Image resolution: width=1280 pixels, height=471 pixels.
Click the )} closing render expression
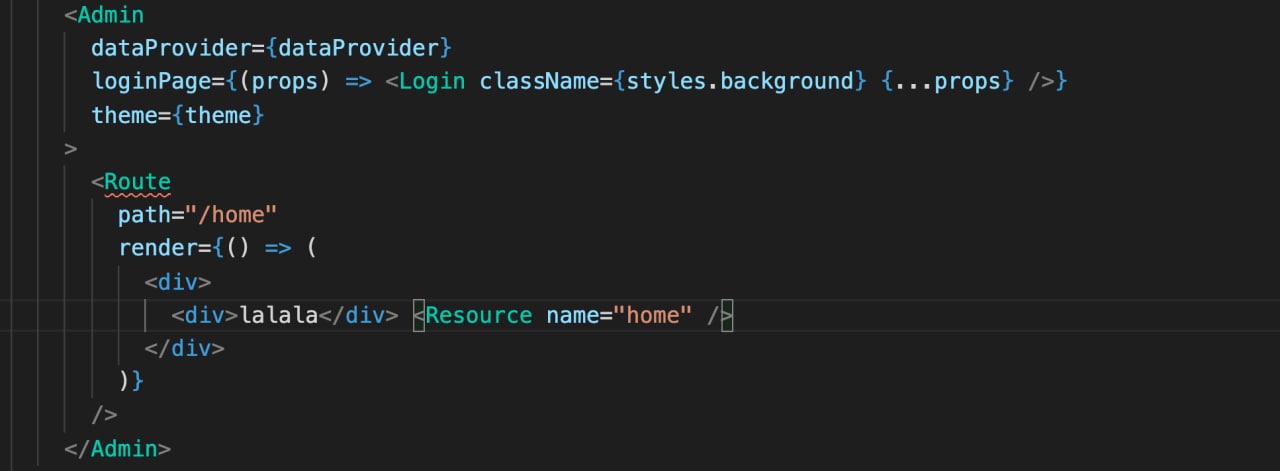tap(131, 382)
